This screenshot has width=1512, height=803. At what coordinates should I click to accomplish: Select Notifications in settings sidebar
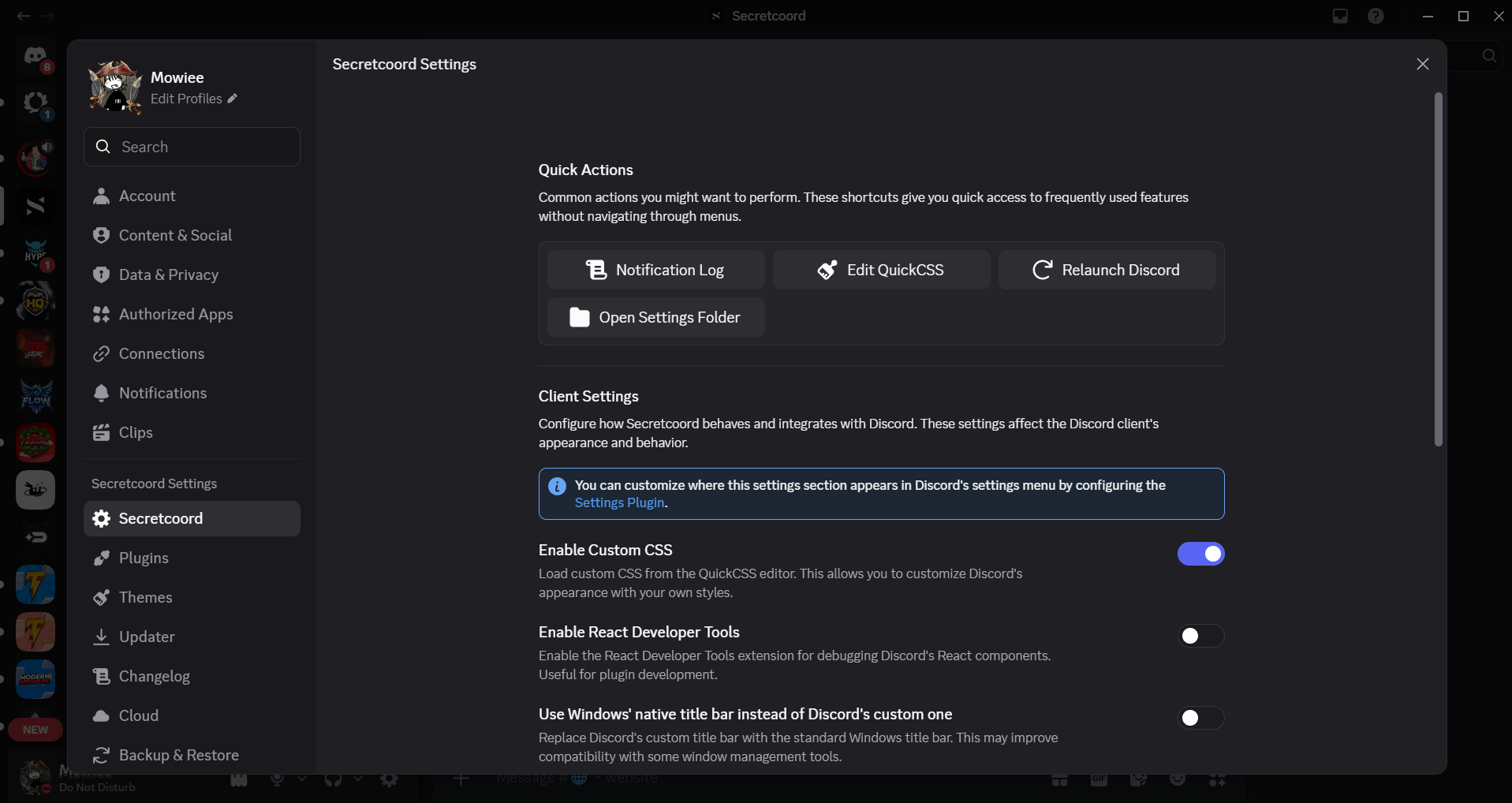192,393
